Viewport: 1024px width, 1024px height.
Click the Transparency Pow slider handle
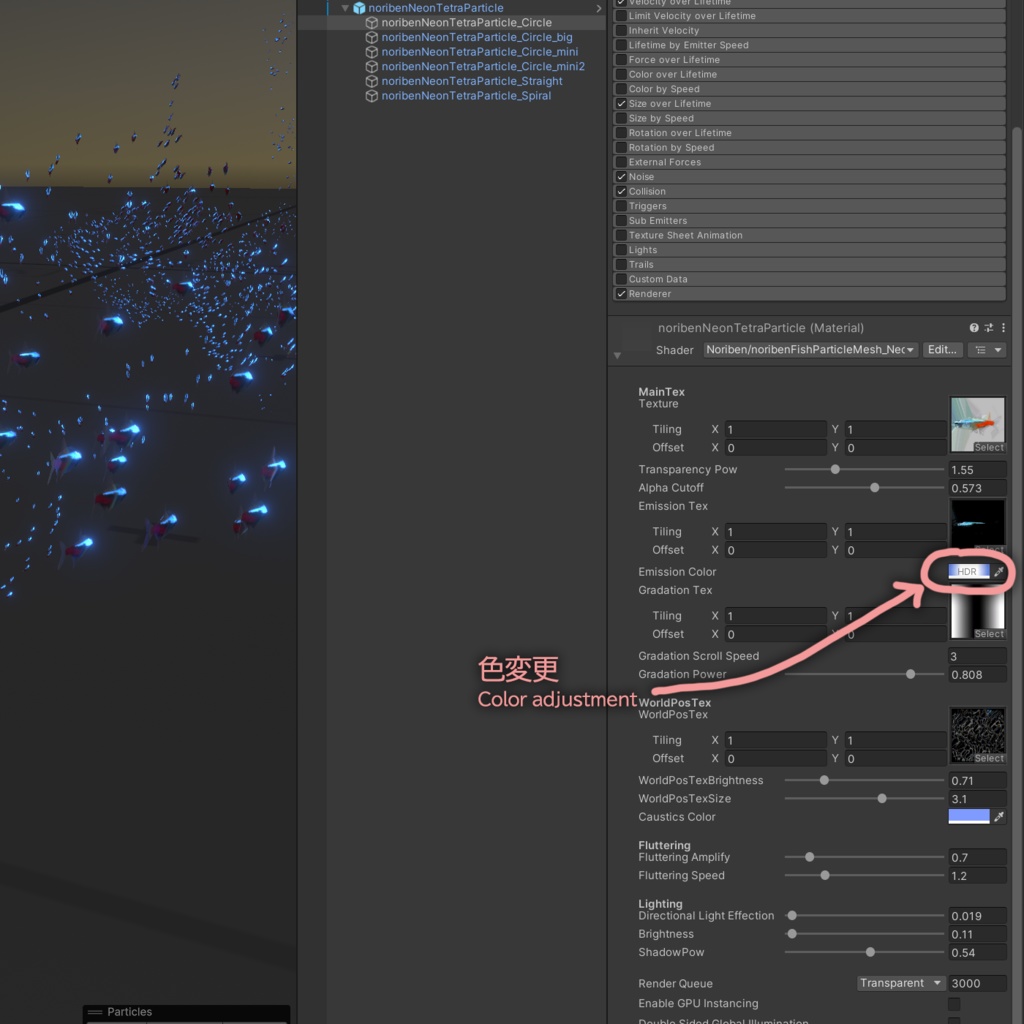(x=835, y=470)
